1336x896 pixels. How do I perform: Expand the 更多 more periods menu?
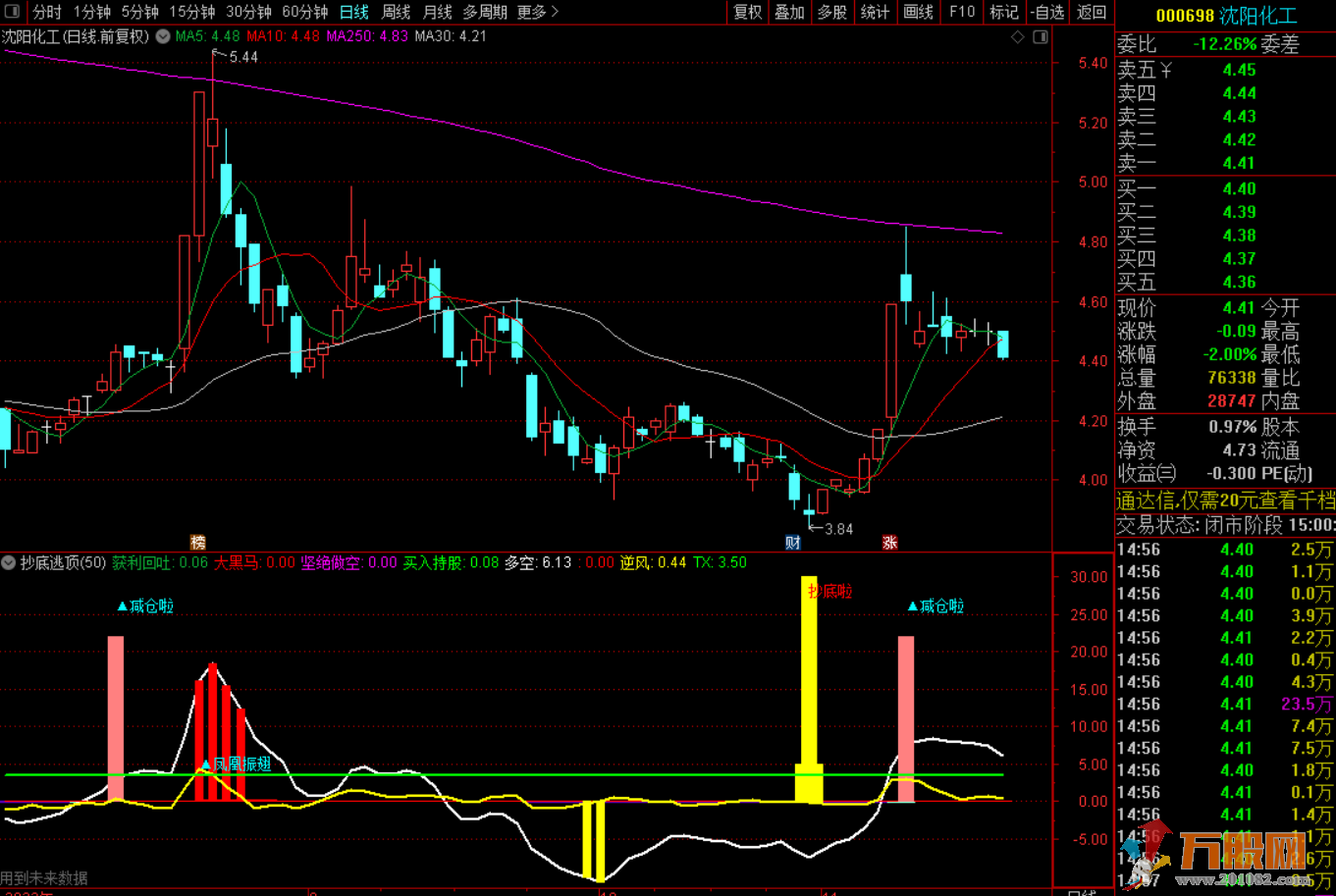tap(537, 12)
